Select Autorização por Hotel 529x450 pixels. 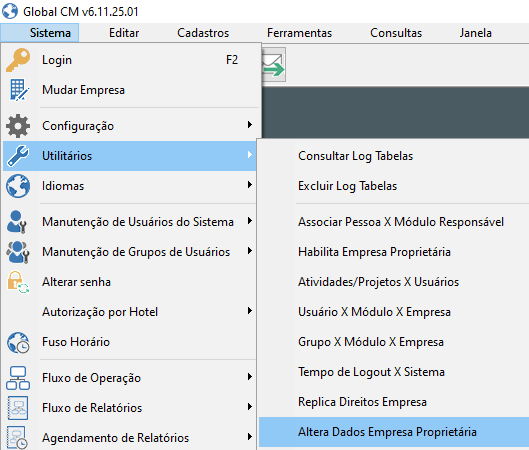[x=130, y=312]
